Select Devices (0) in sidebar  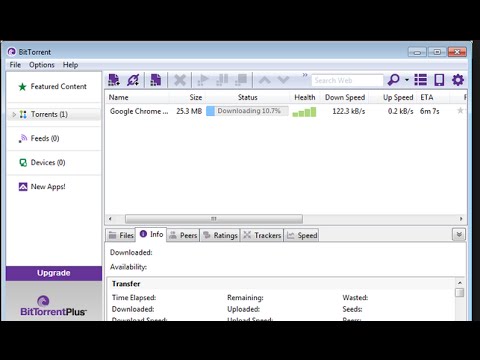54,162
